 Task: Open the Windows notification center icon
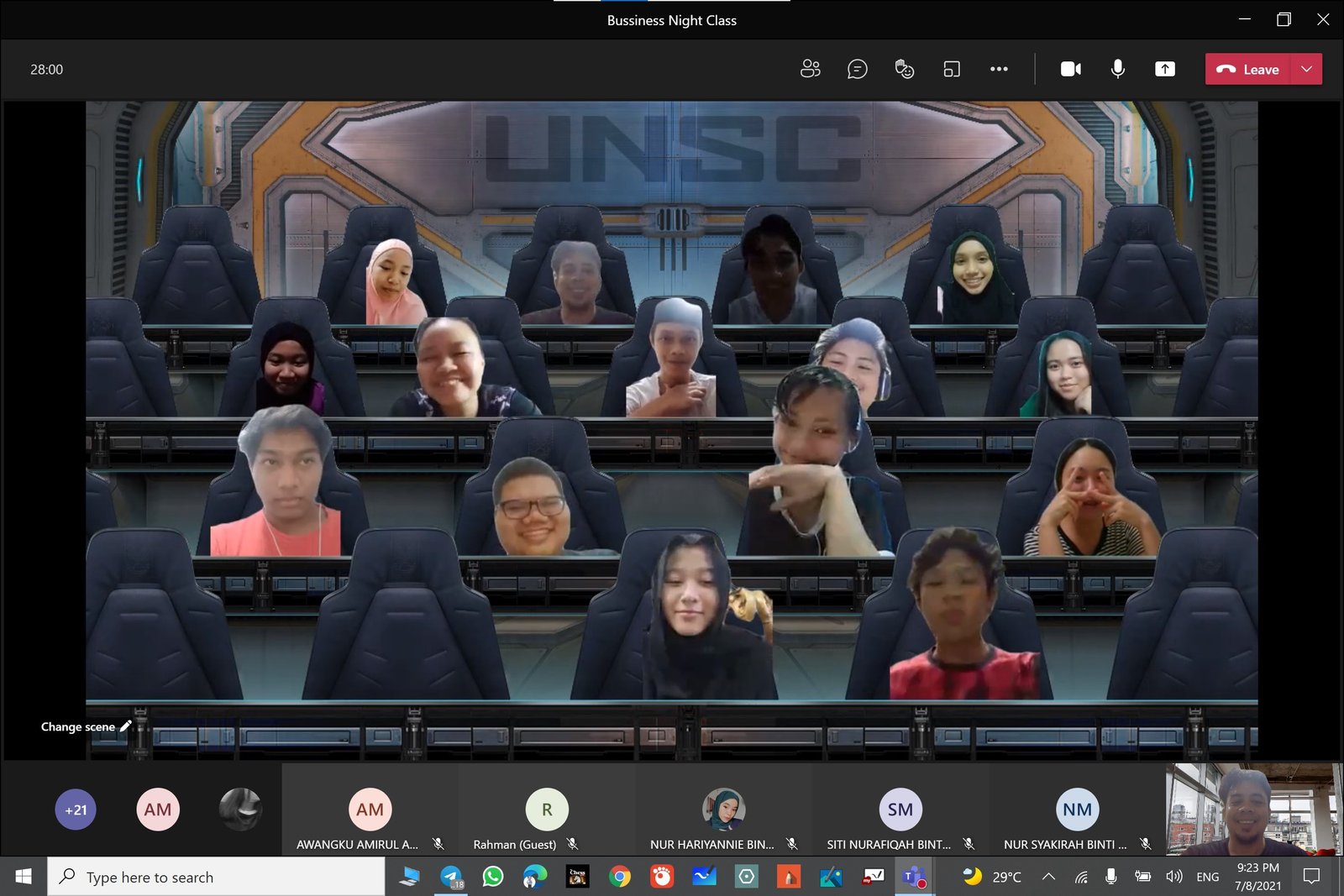click(x=1311, y=877)
